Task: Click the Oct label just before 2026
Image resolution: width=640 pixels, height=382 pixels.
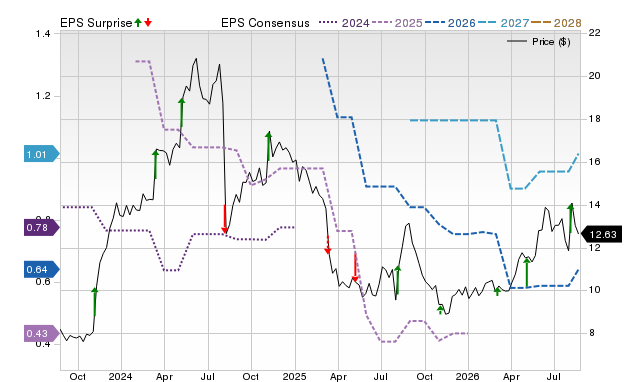Action: pos(425,376)
